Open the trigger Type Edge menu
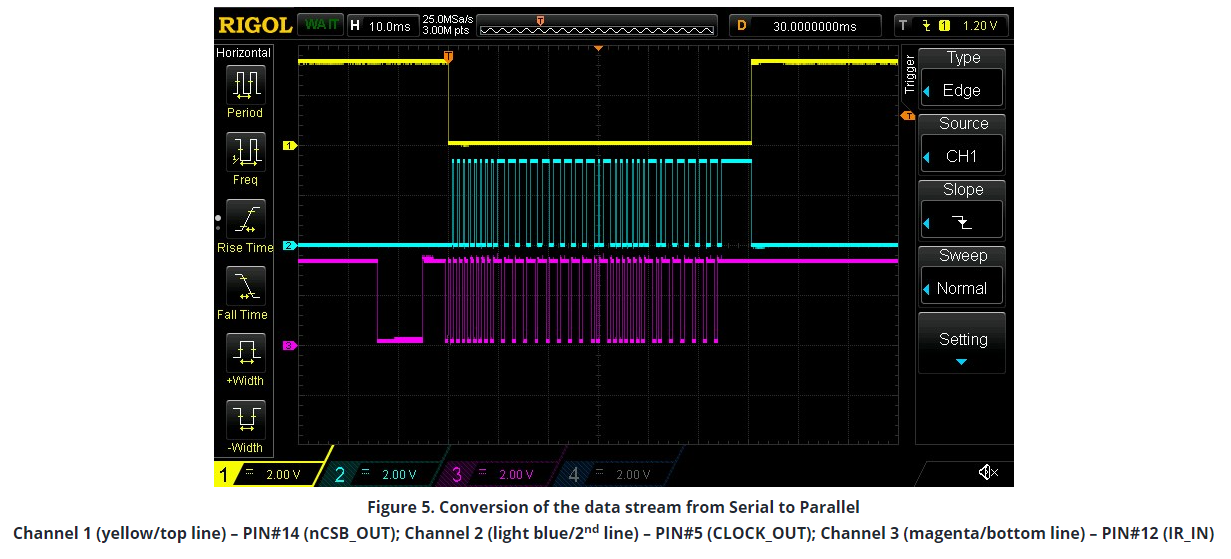 click(x=962, y=79)
